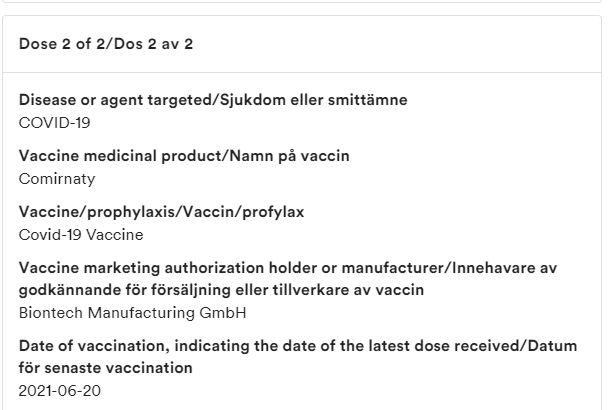Click the "Date of vaccination" label
Image resolution: width=610 pixels, height=410 pixels.
click(x=87, y=346)
